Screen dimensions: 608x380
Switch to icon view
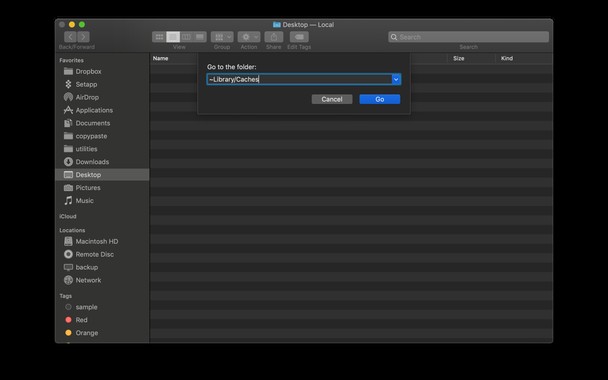(x=159, y=37)
